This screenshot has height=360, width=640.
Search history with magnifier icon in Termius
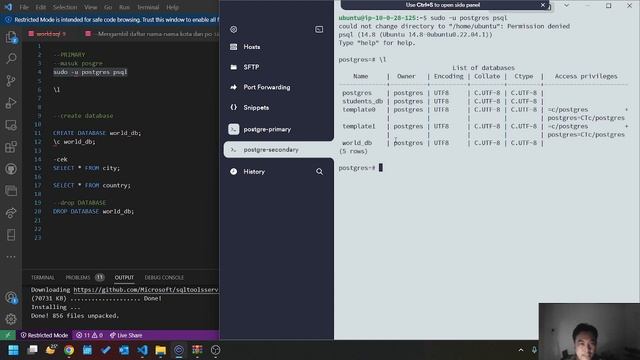click(x=319, y=172)
